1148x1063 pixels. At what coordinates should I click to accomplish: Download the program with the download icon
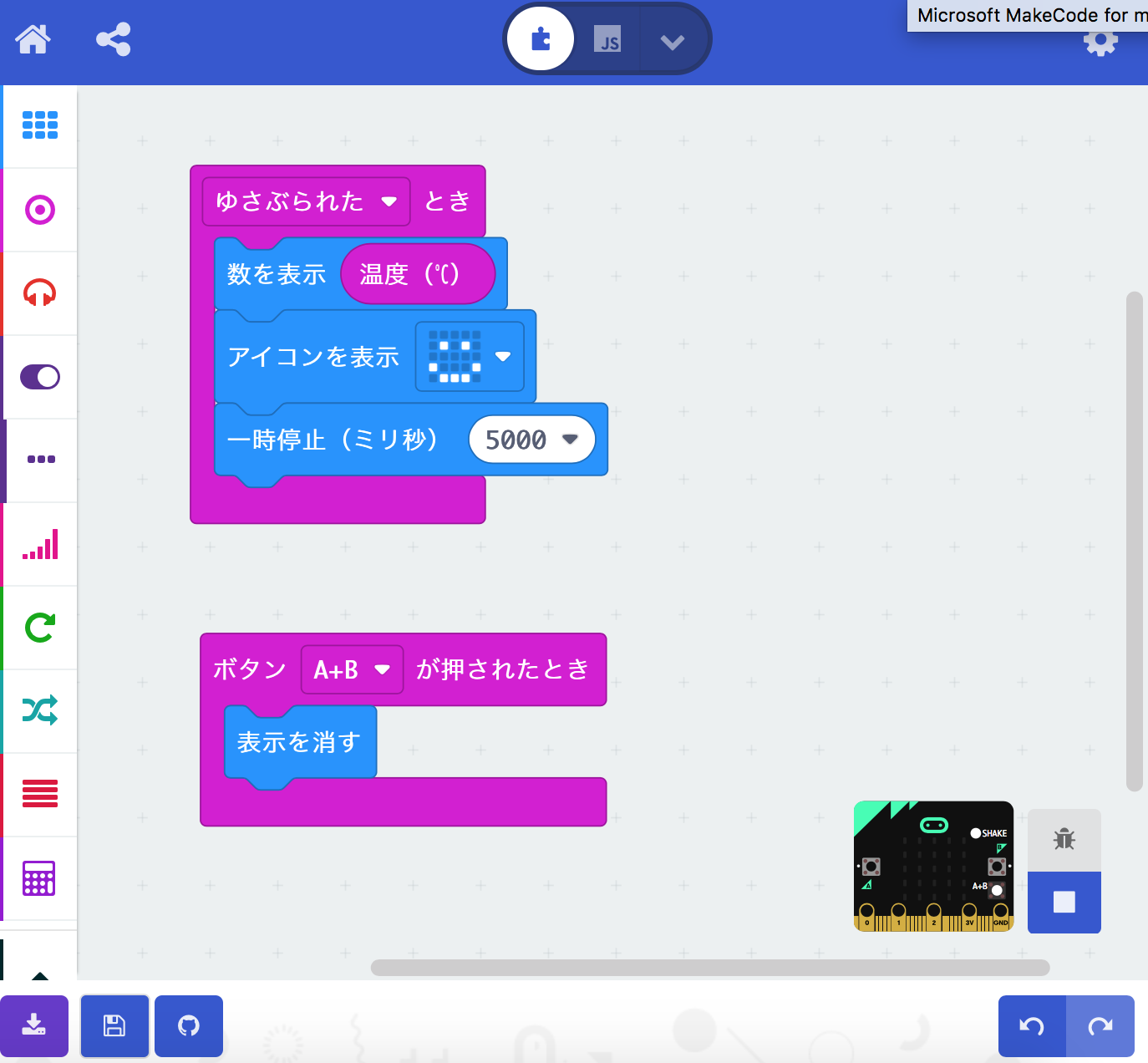(x=34, y=1025)
